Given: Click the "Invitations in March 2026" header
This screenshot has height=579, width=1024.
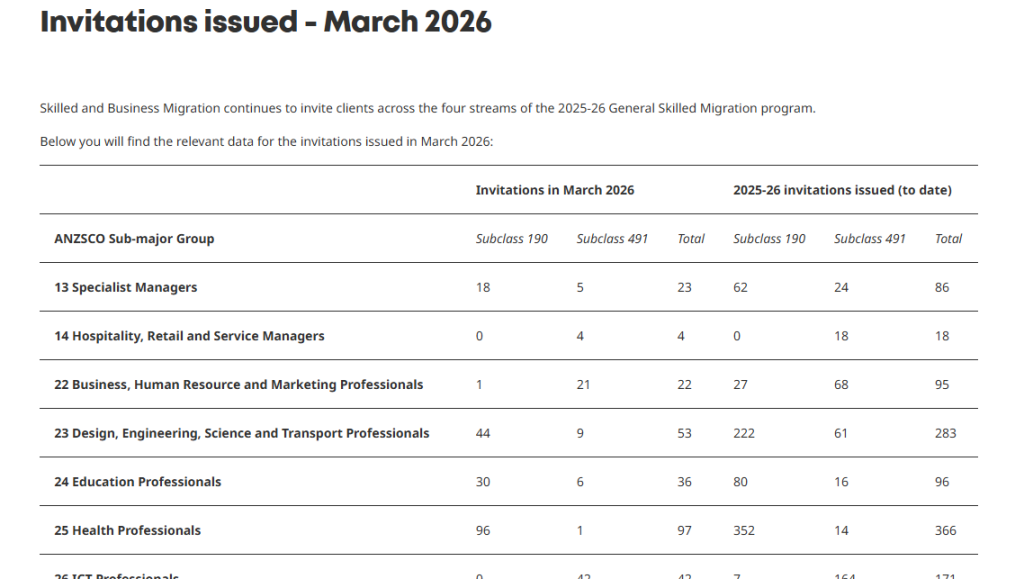Looking at the screenshot, I should pos(555,190).
